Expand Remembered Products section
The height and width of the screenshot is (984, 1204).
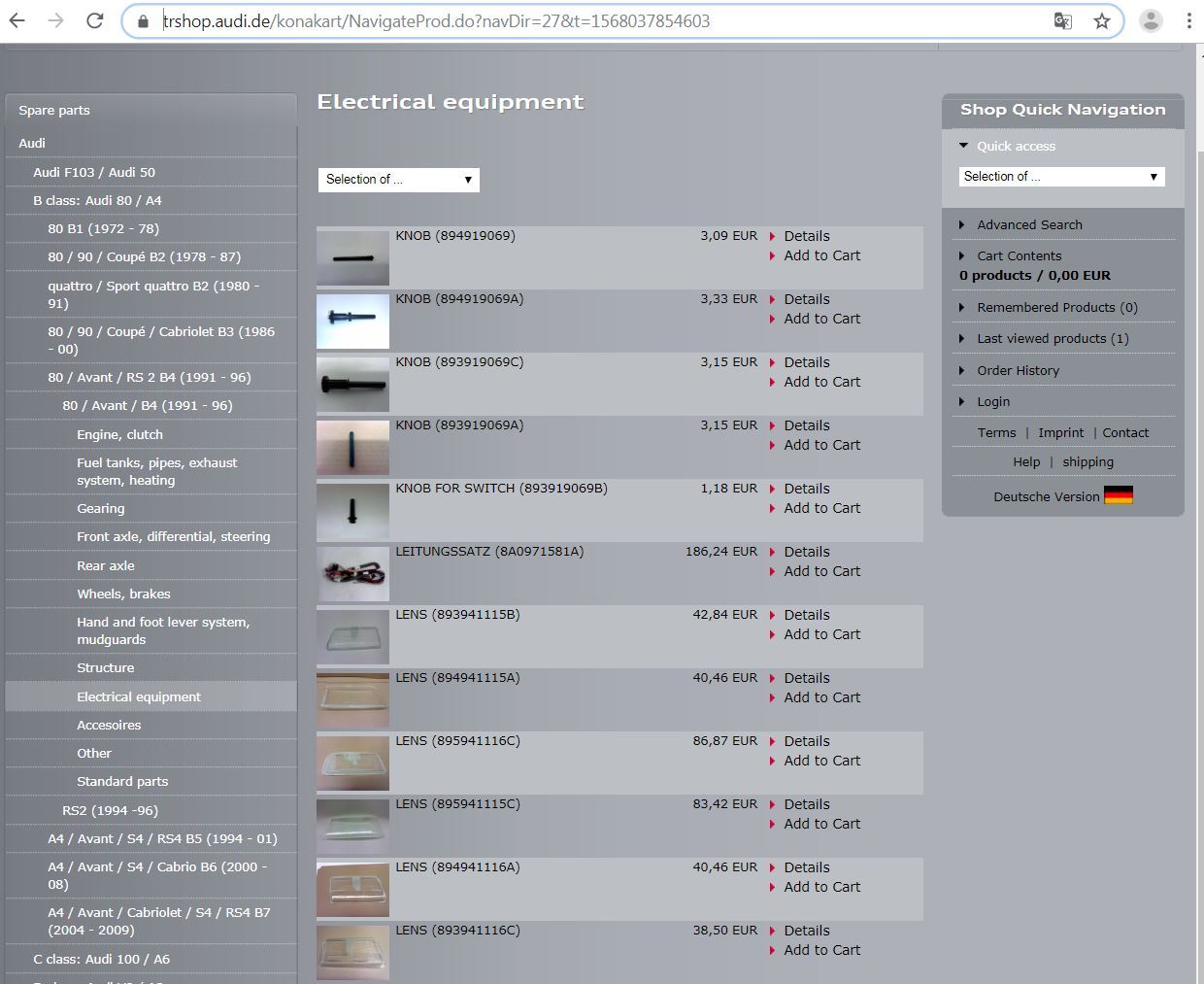point(1056,307)
